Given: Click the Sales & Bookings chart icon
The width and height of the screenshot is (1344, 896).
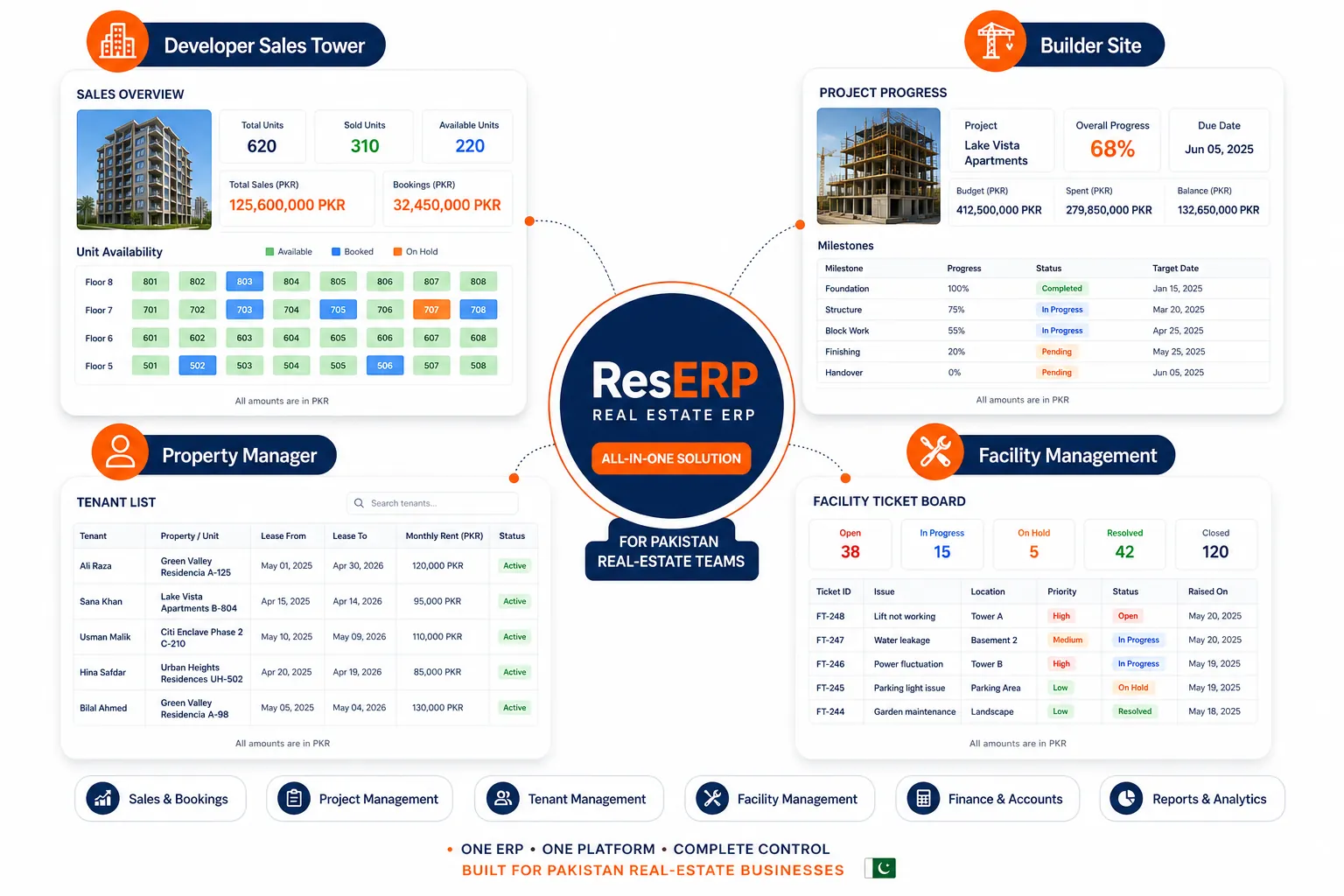Looking at the screenshot, I should [x=103, y=798].
